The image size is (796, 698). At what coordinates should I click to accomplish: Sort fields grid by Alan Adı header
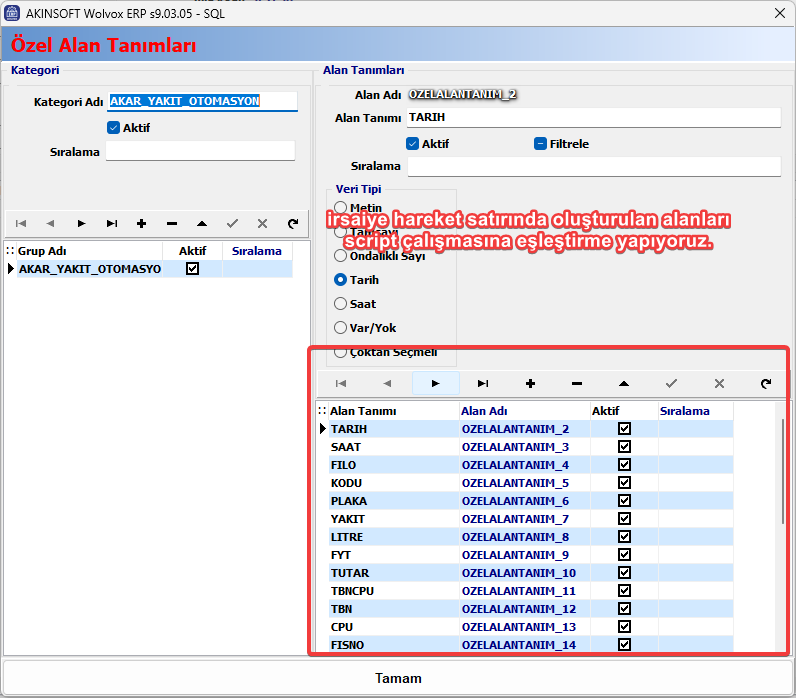pos(525,411)
